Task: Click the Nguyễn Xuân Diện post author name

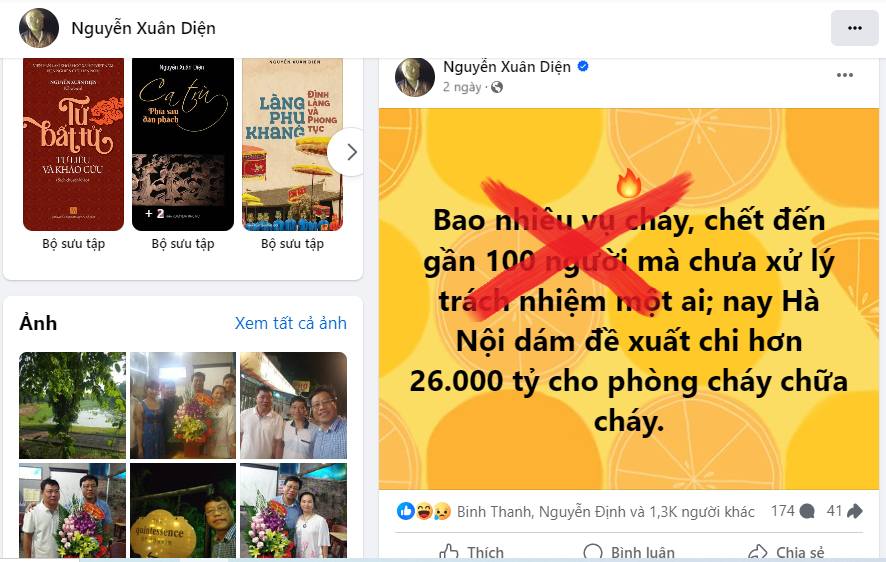Action: [507, 67]
